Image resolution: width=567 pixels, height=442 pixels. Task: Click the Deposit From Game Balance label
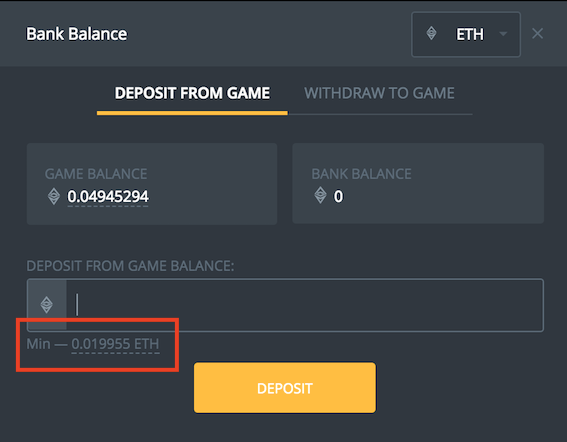tap(130, 266)
